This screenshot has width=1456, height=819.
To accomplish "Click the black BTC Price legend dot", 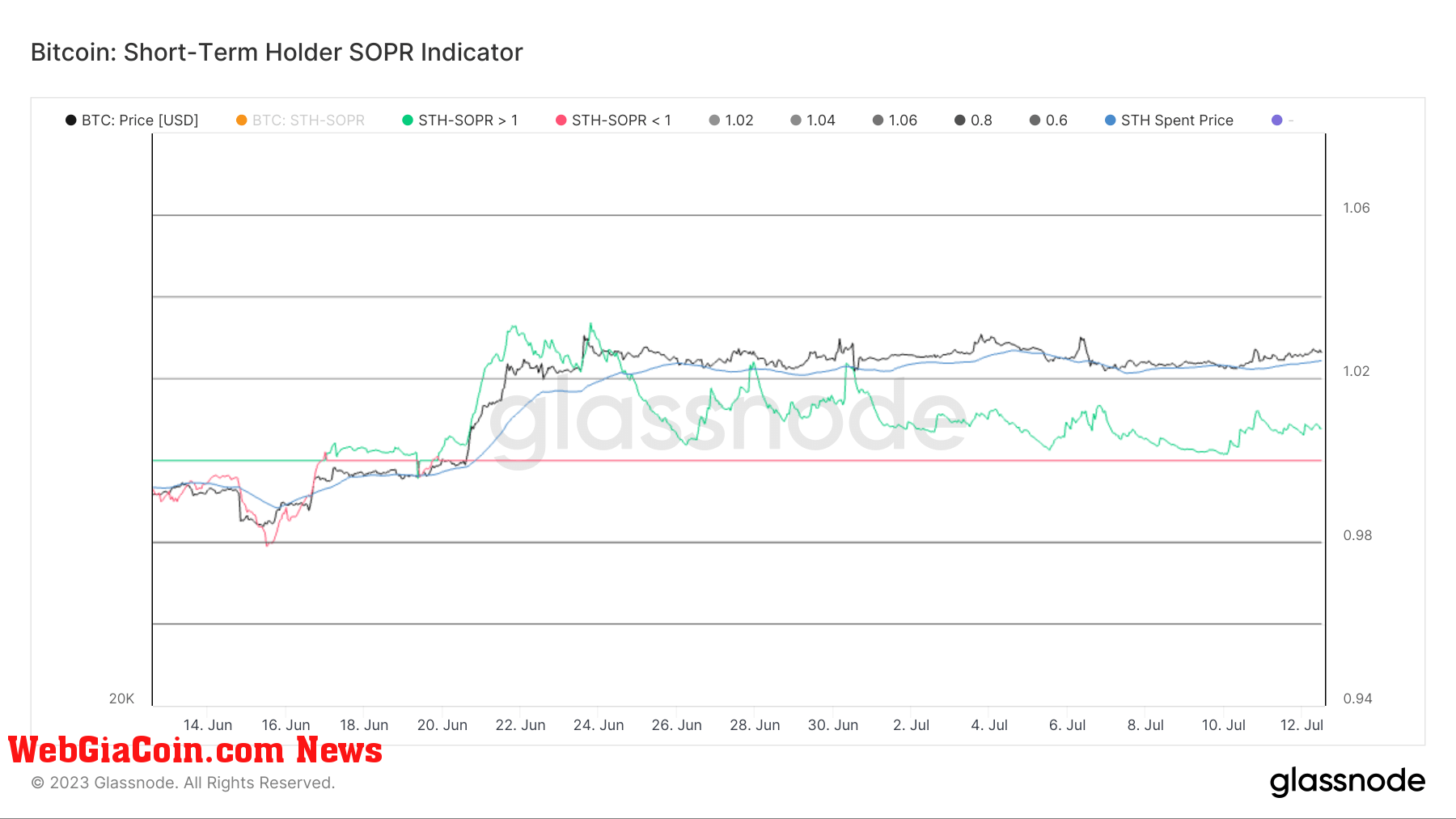I will coord(71,120).
